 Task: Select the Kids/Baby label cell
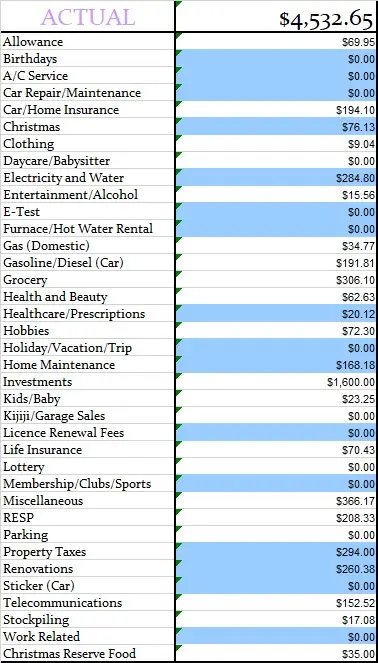(88, 398)
